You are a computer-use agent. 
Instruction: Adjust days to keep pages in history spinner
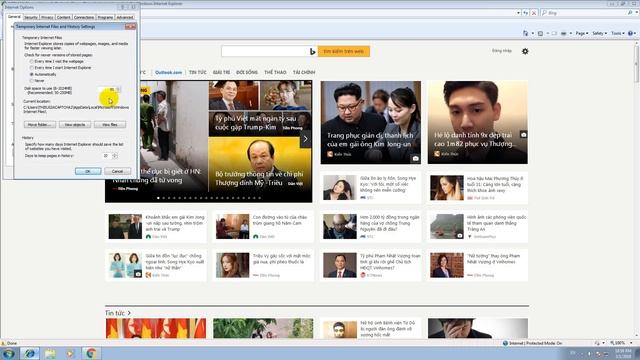(115, 156)
